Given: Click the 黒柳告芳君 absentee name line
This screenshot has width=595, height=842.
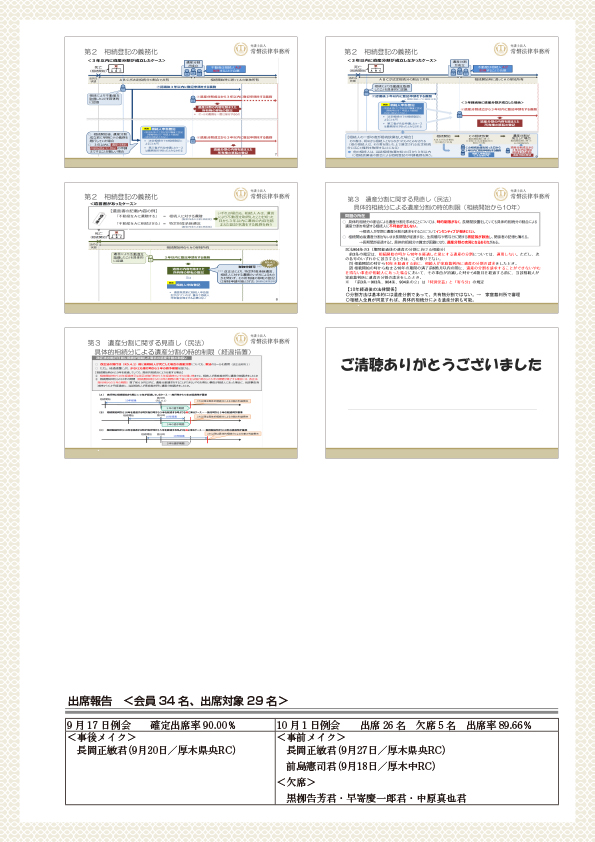Looking at the screenshot, I should point(376,798).
